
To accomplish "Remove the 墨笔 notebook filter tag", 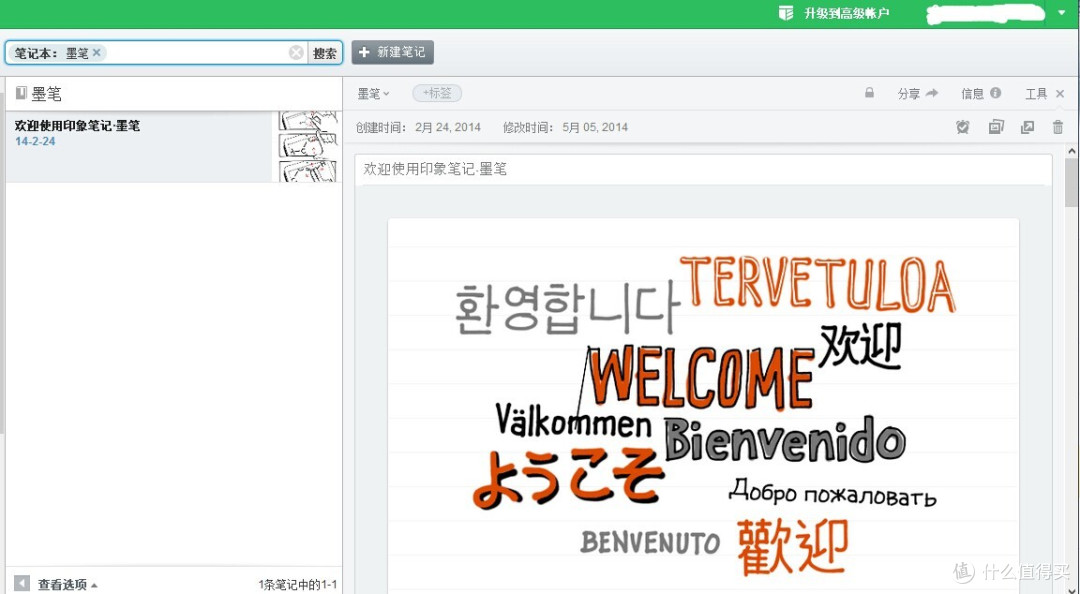I will pyautogui.click(x=96, y=52).
